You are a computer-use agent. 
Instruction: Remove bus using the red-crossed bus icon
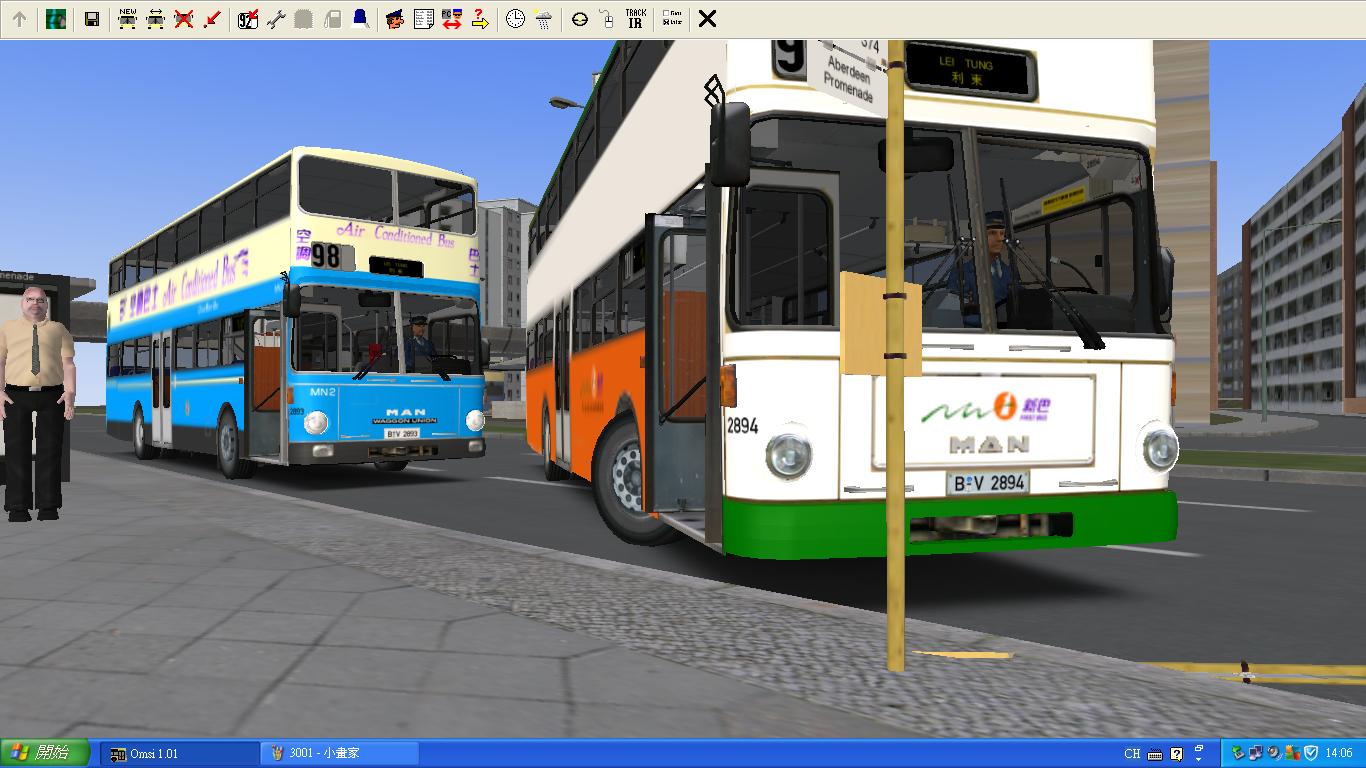point(183,19)
